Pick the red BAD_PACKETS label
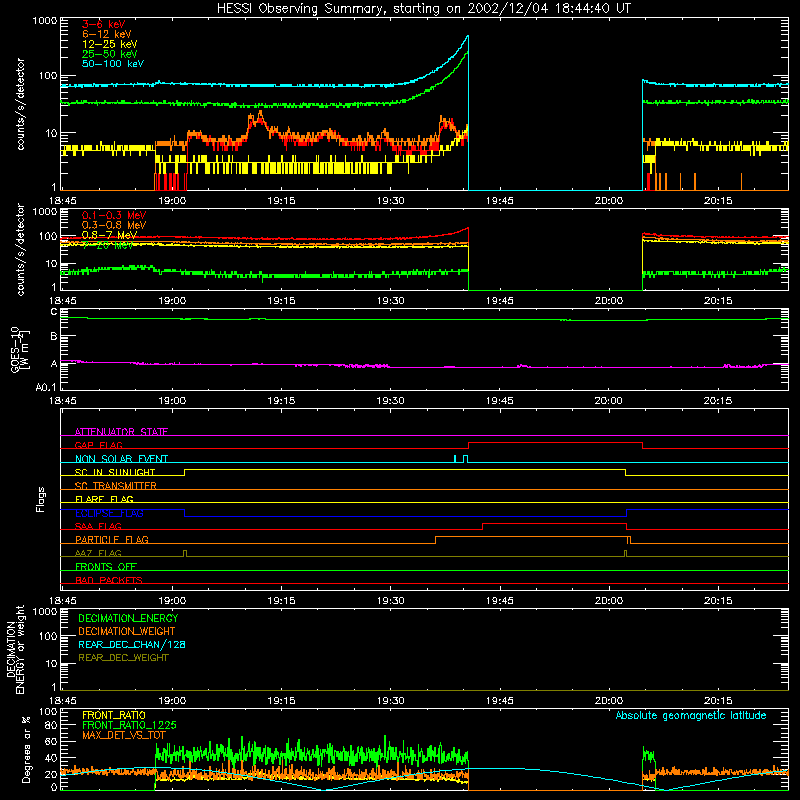Screen dimensions: 800x800 pyautogui.click(x=109, y=580)
